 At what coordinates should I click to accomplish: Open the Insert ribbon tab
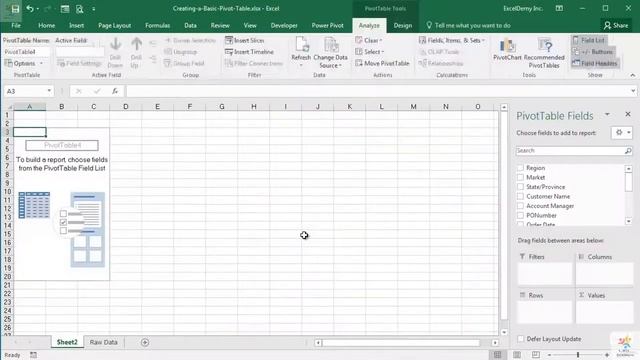[76, 25]
